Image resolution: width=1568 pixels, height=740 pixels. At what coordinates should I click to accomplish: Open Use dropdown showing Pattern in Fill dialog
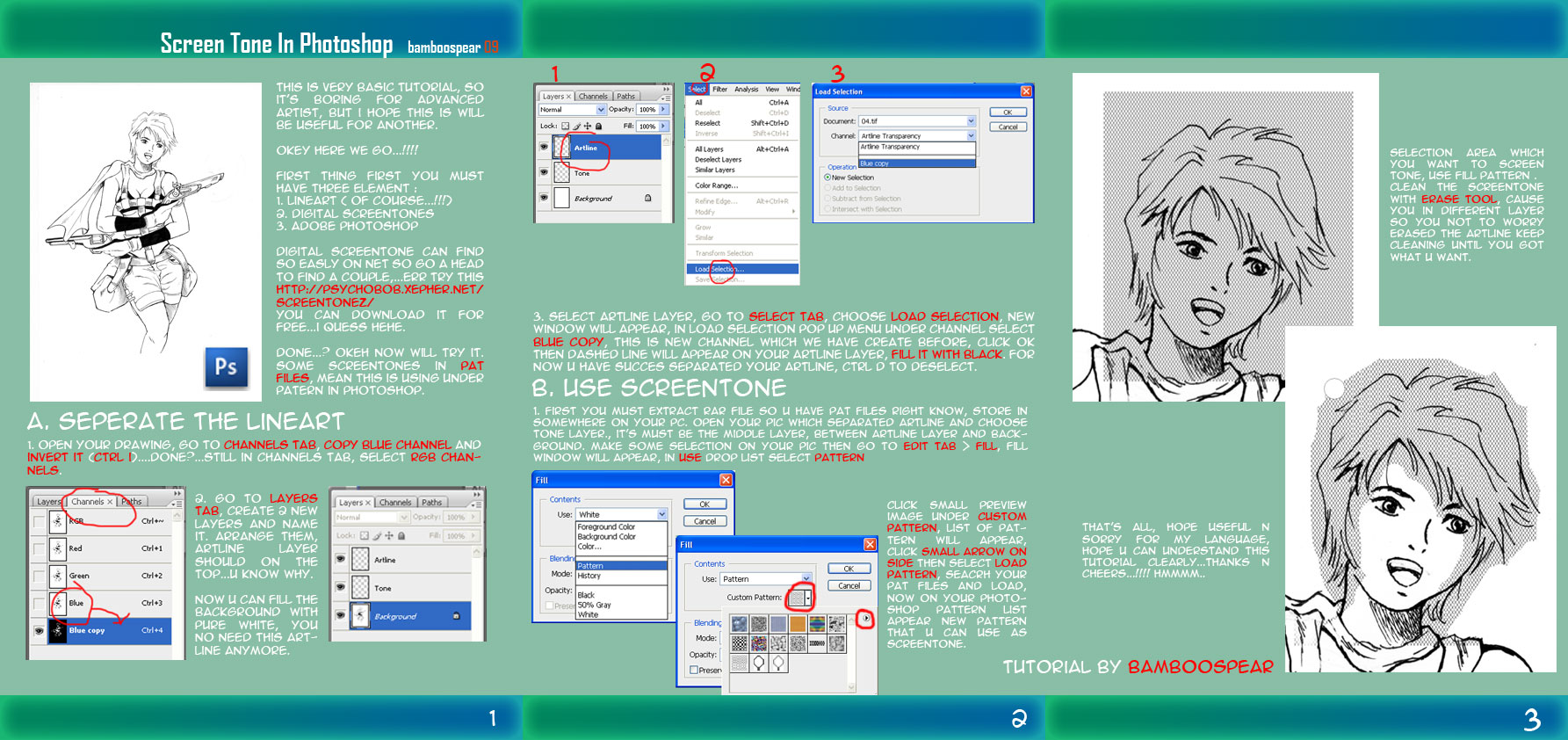(x=806, y=578)
